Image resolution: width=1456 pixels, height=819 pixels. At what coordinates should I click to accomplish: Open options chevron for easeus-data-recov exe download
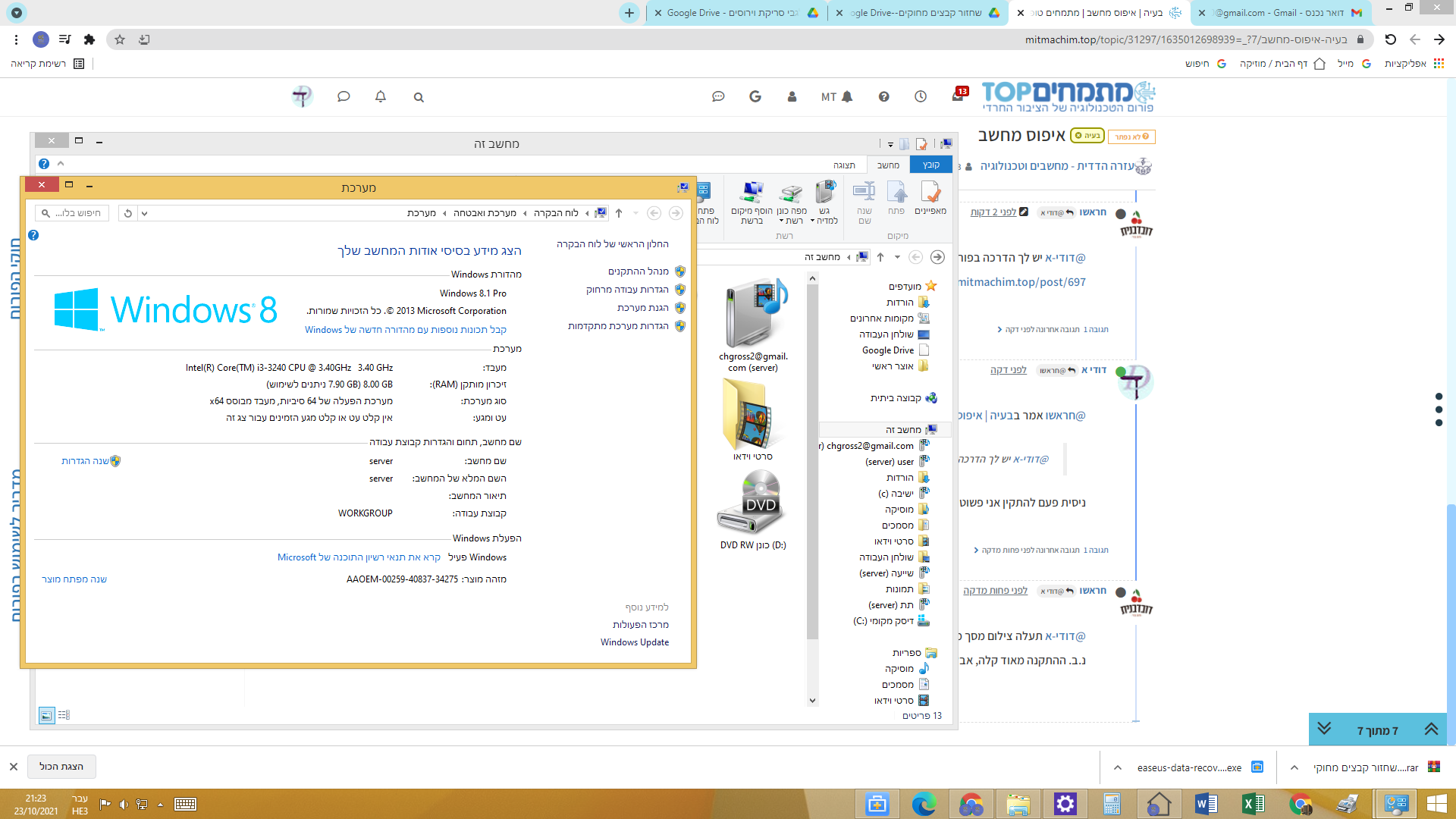(1117, 767)
